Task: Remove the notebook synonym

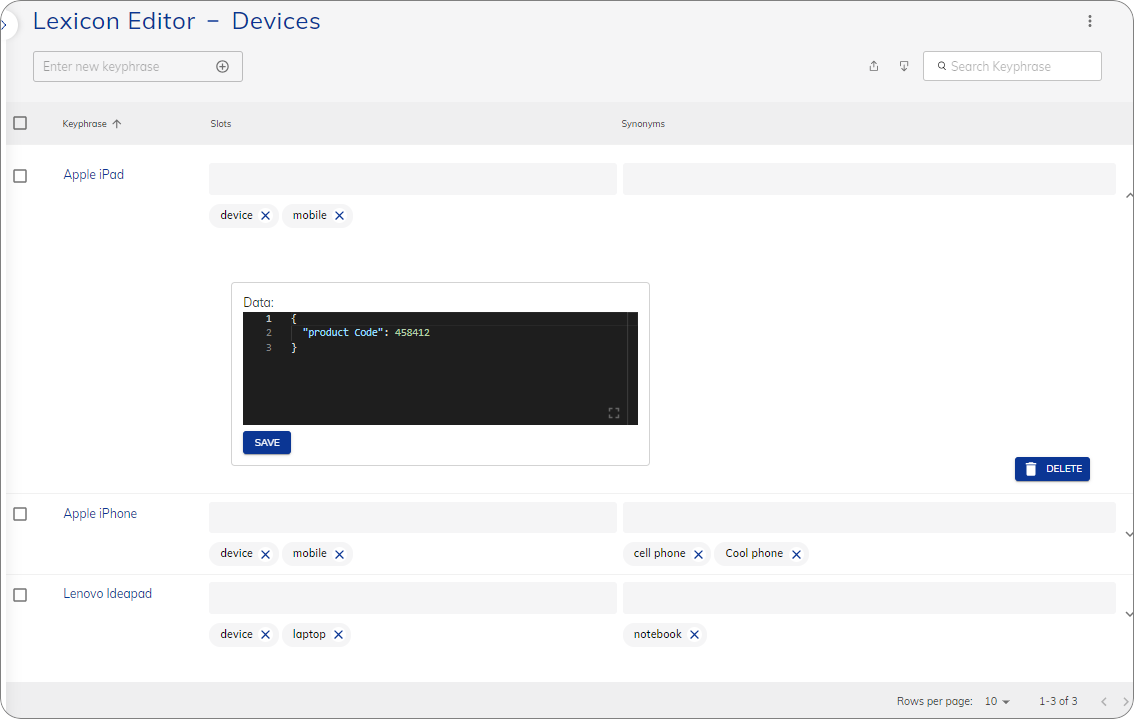Action: pos(694,634)
